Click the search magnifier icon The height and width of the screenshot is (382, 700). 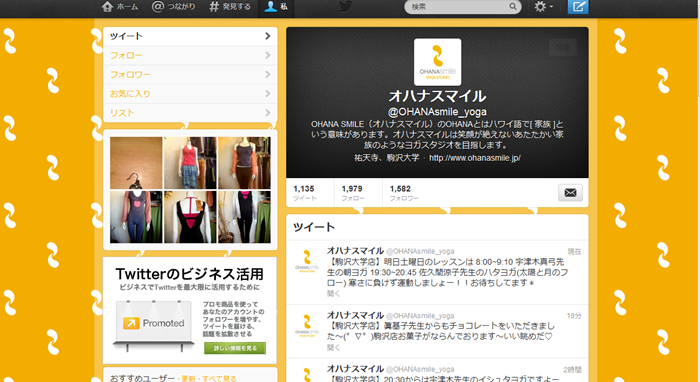point(513,7)
